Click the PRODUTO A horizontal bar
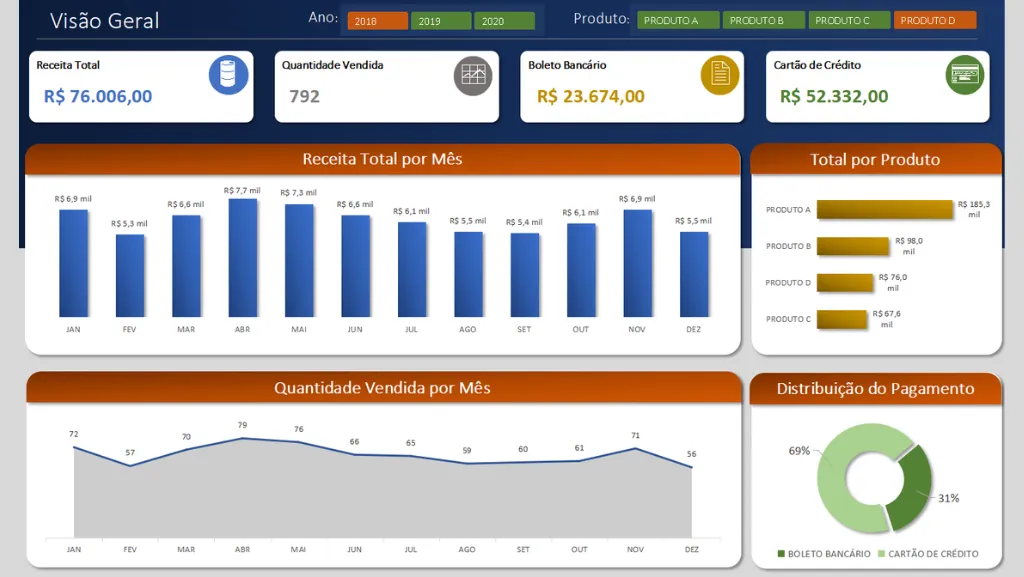Viewport: 1024px width, 577px height. [x=885, y=210]
